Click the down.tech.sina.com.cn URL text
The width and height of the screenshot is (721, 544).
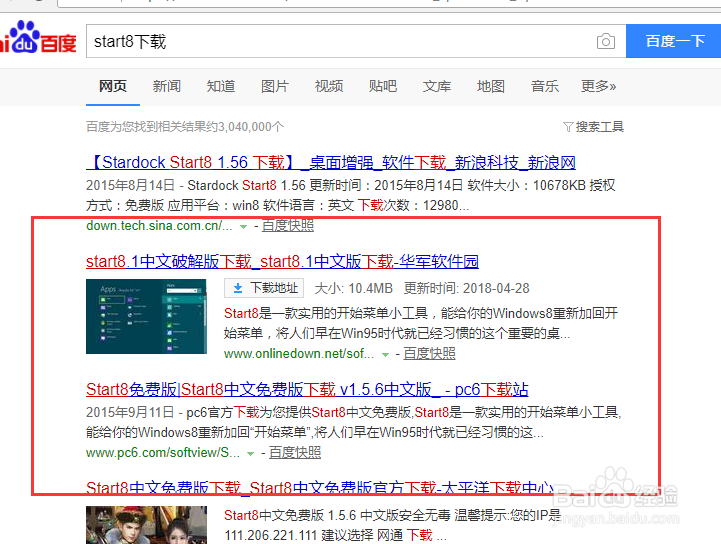(159, 226)
